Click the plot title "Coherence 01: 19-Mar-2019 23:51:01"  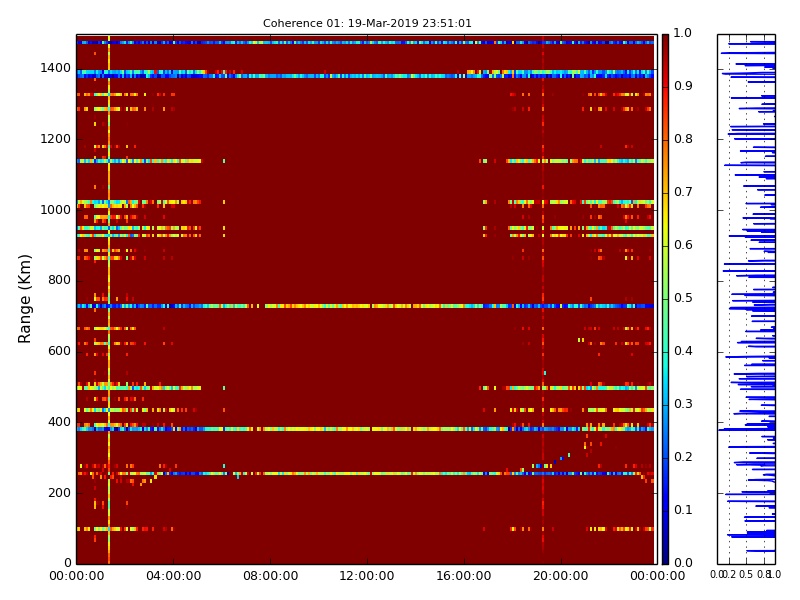[367, 23]
